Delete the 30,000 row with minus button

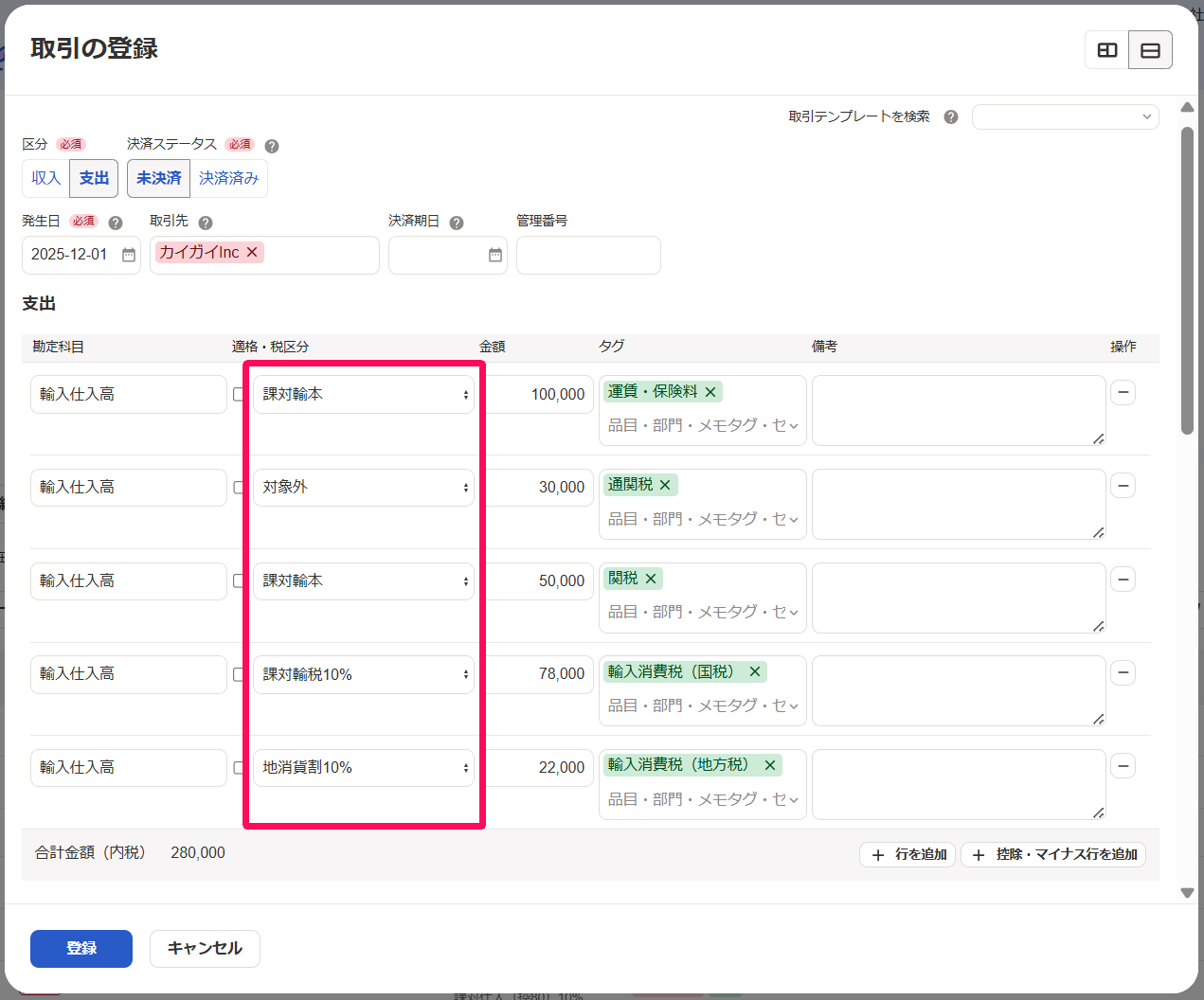(1123, 486)
